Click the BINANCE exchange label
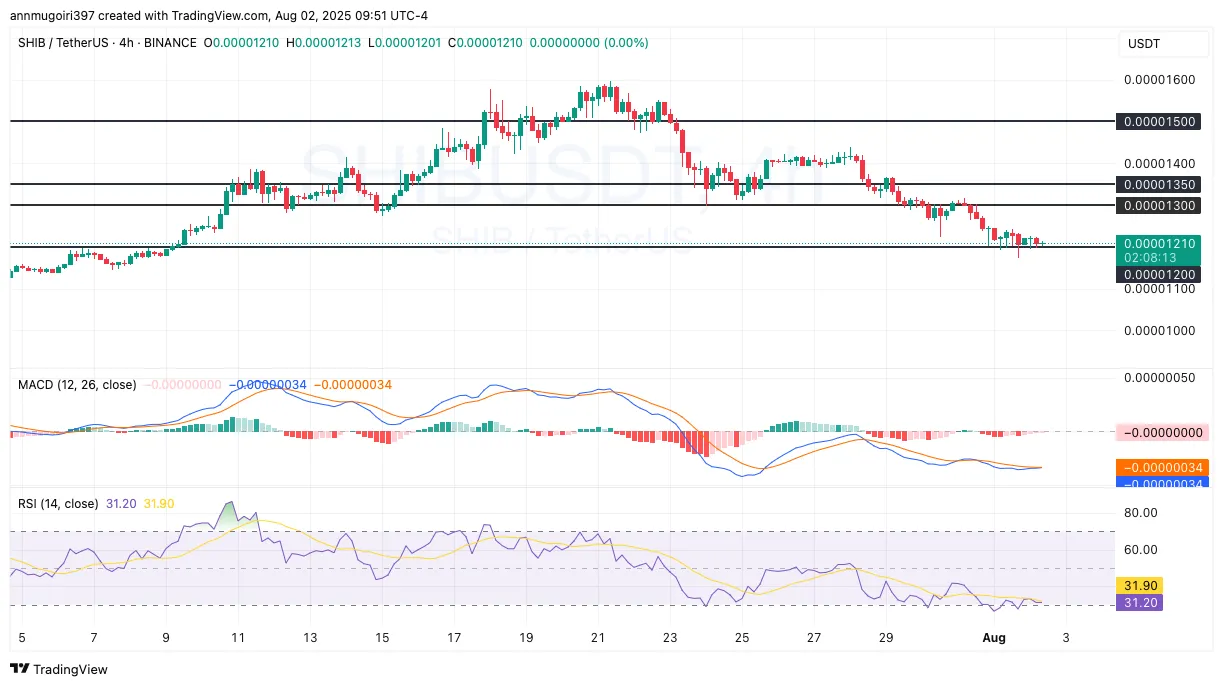The image size is (1223, 686). point(173,43)
